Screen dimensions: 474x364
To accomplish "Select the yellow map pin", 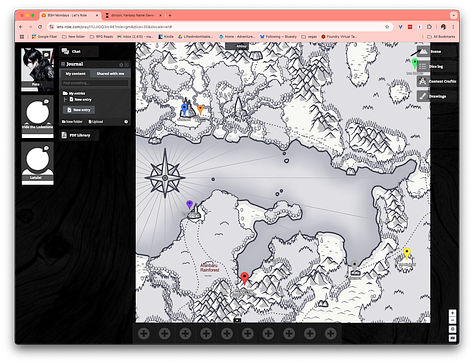I will click(407, 253).
